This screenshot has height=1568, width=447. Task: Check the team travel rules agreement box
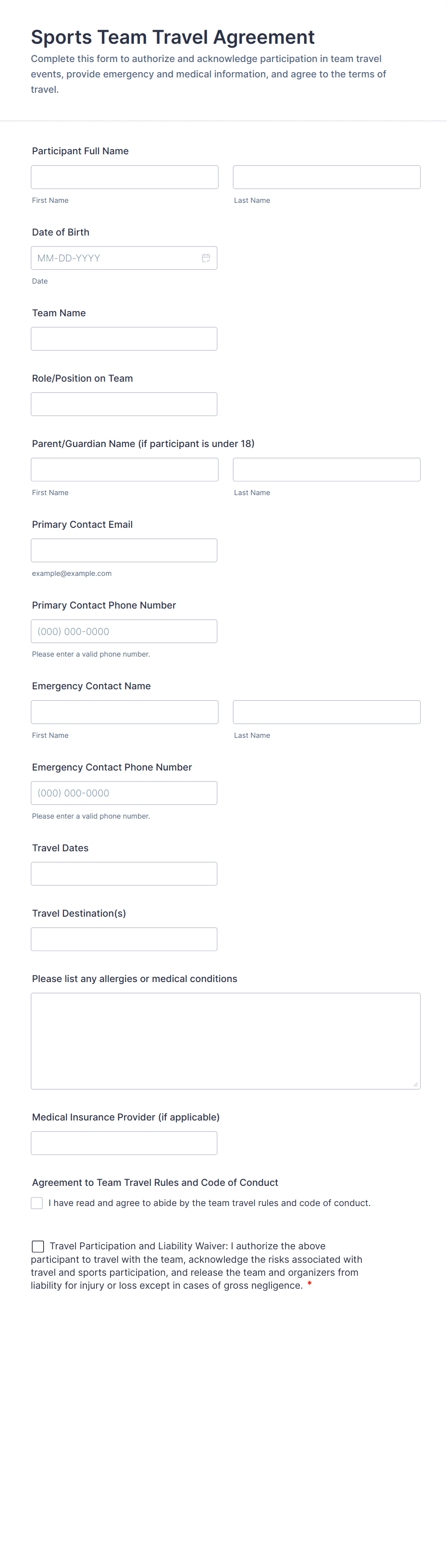click(37, 1203)
